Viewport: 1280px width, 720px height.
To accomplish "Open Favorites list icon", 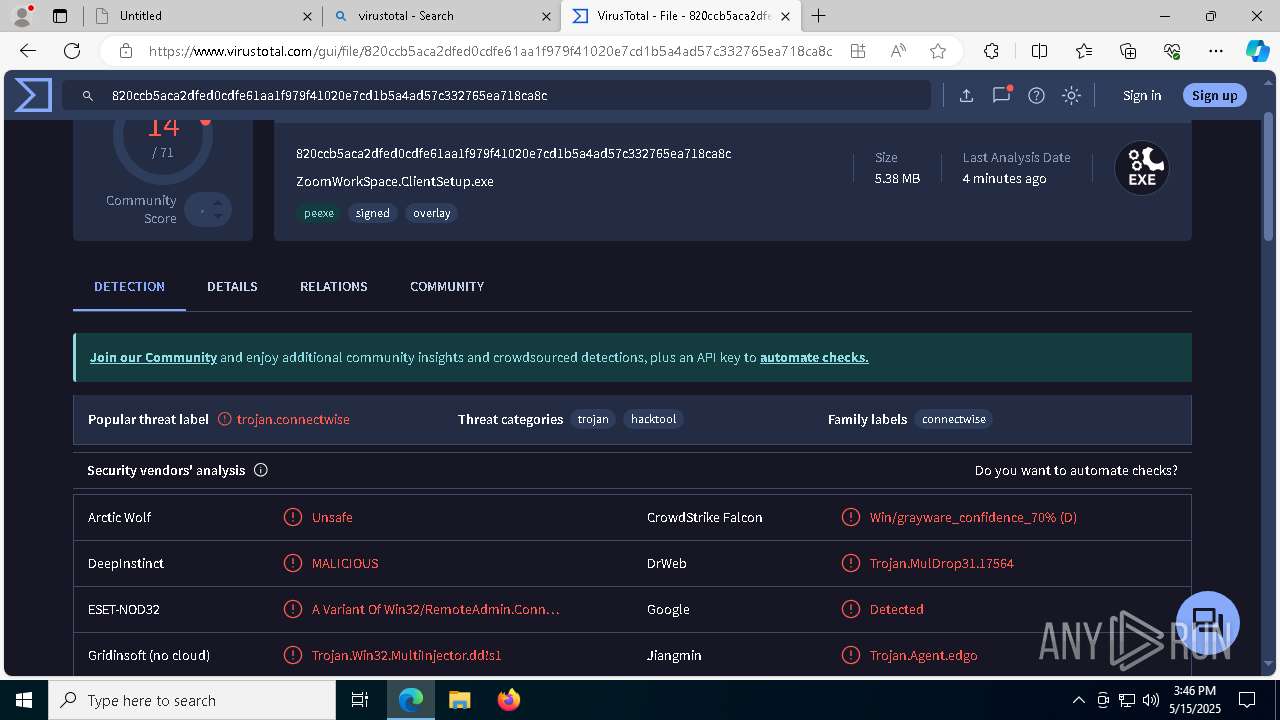I will (x=1084, y=51).
